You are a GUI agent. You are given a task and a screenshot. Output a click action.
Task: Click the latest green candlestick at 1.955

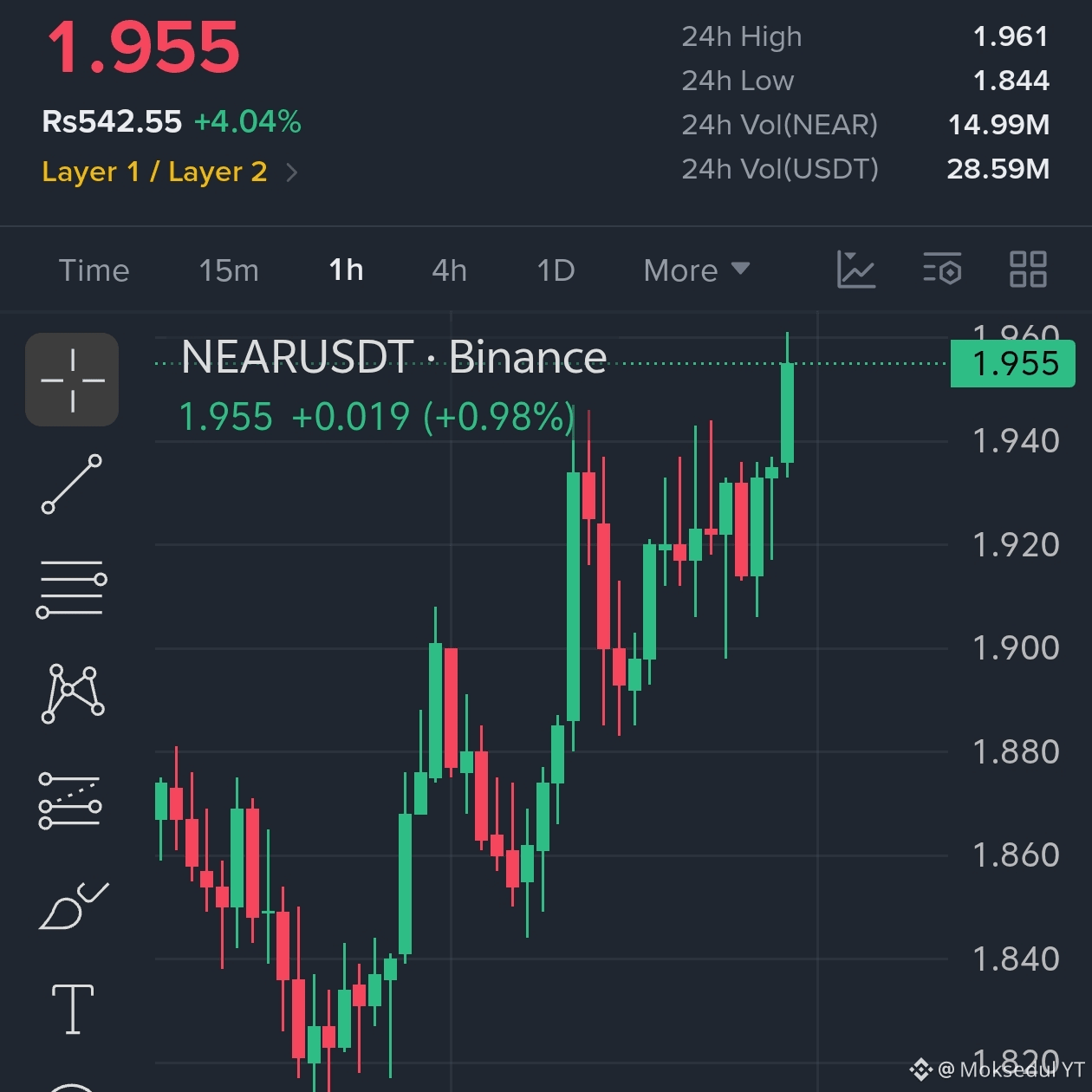click(787, 413)
